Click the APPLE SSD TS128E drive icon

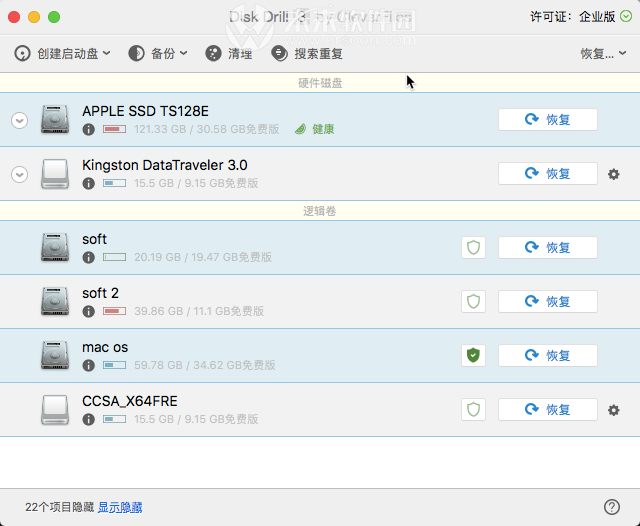(55, 120)
